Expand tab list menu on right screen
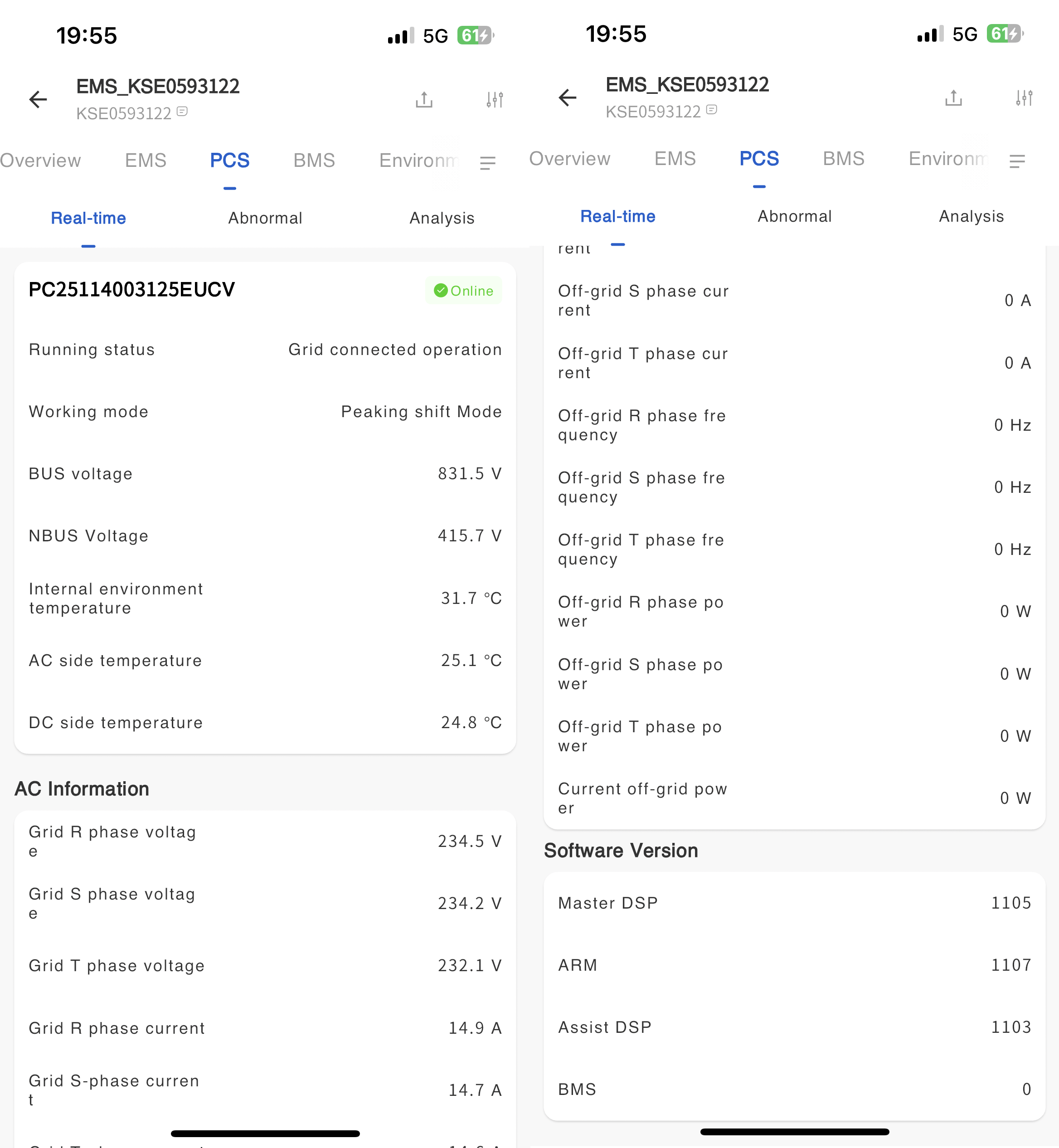The width and height of the screenshot is (1059, 1148). click(1017, 161)
